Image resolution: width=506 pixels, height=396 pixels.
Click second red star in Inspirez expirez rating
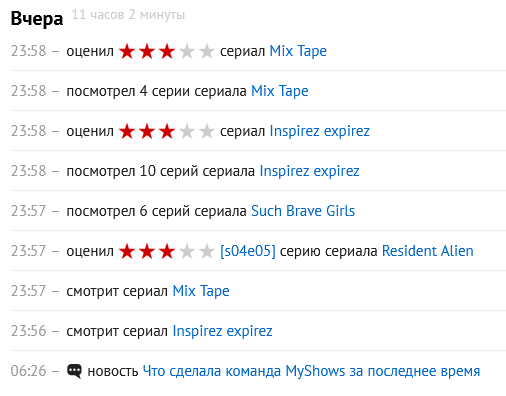(147, 131)
